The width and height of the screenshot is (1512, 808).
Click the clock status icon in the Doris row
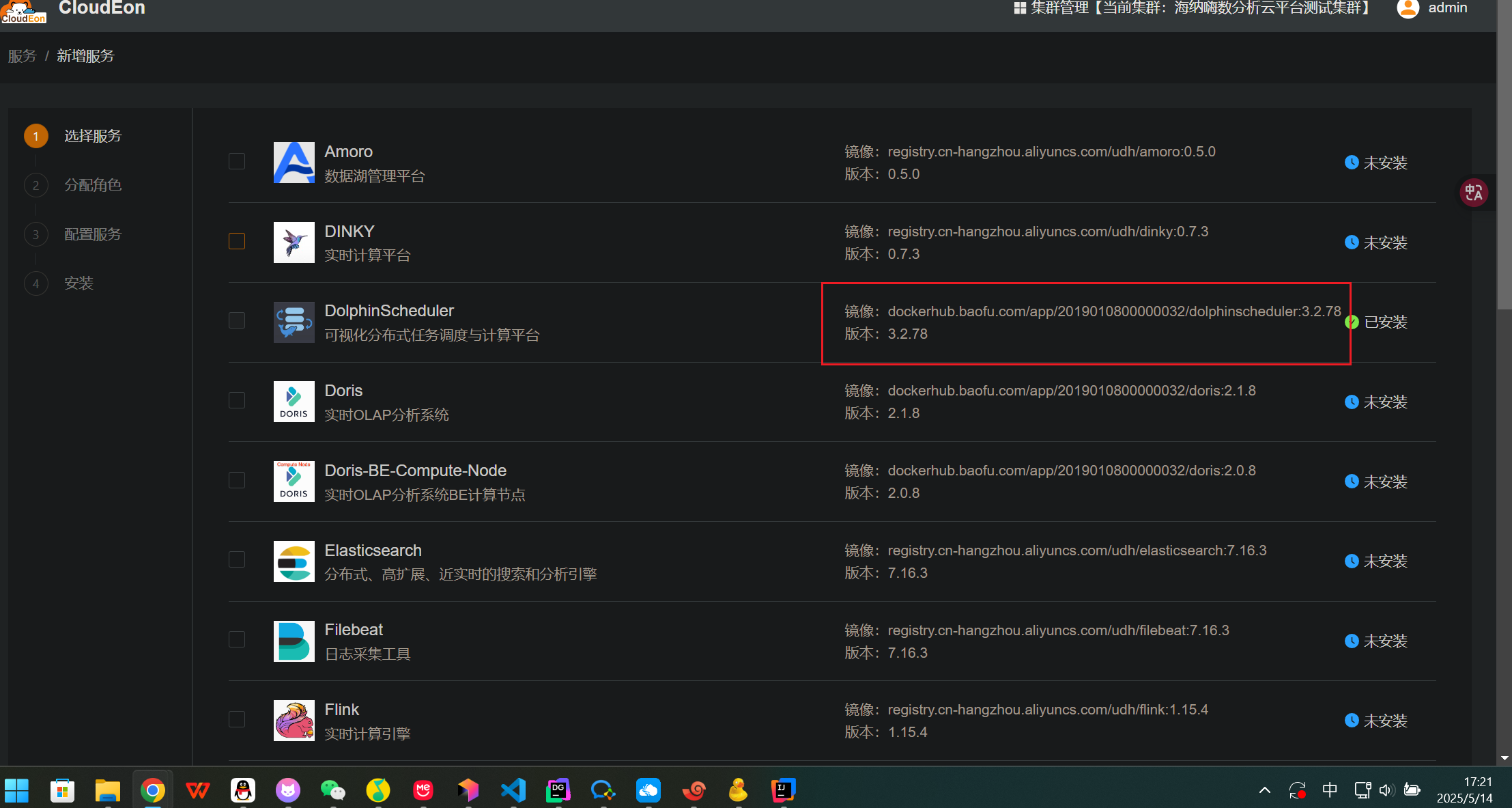[1352, 402]
